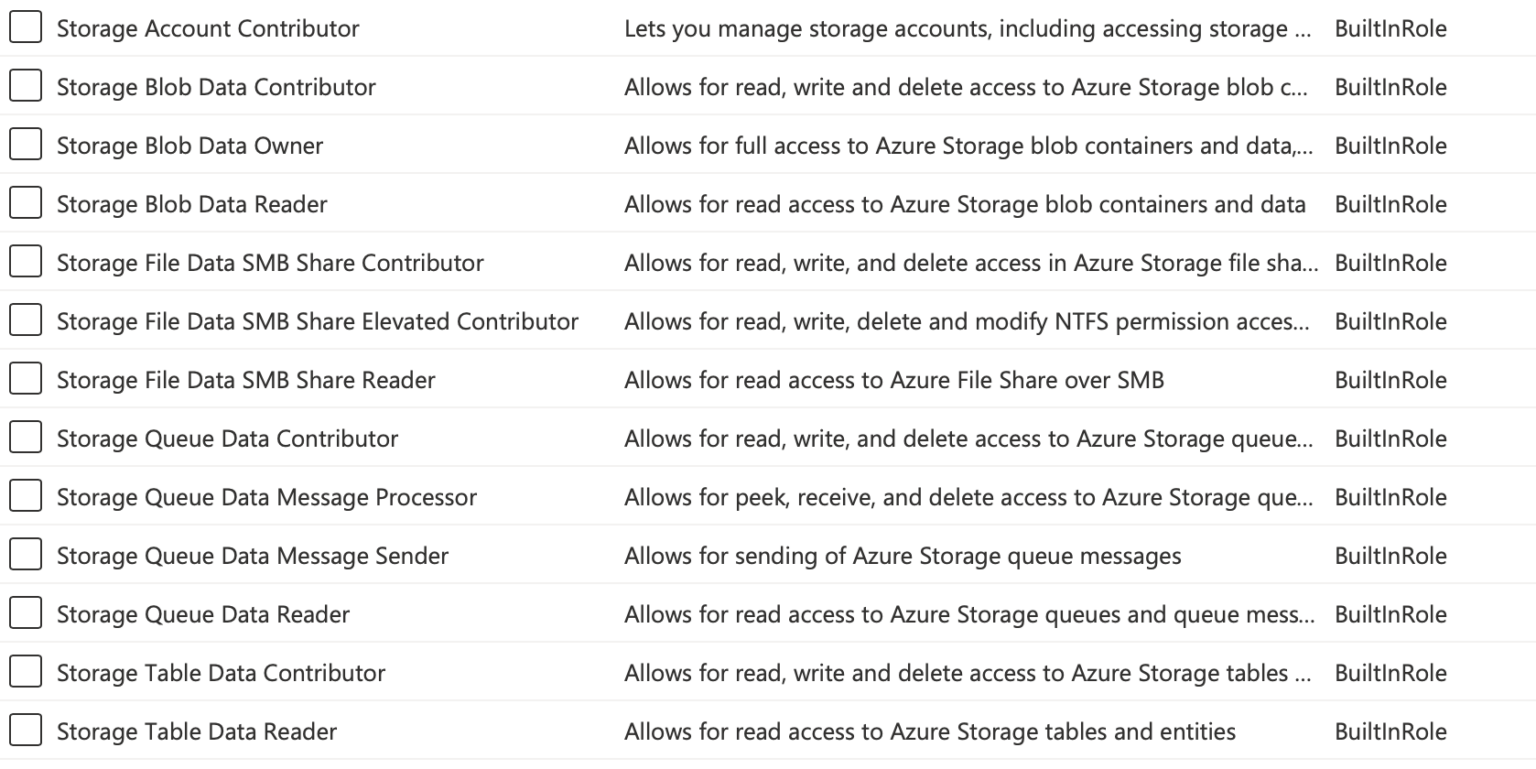Check the Storage Account Contributor checkbox
Viewport: 1536px width, 769px height.
click(26, 27)
